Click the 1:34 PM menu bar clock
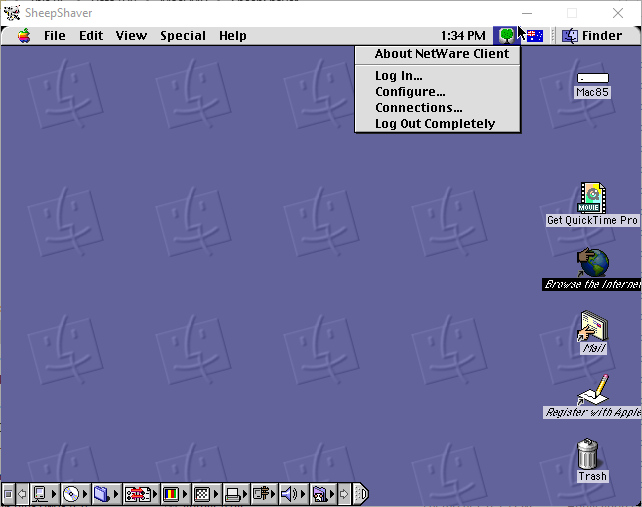Viewport: 642px width, 507px height. coord(463,36)
